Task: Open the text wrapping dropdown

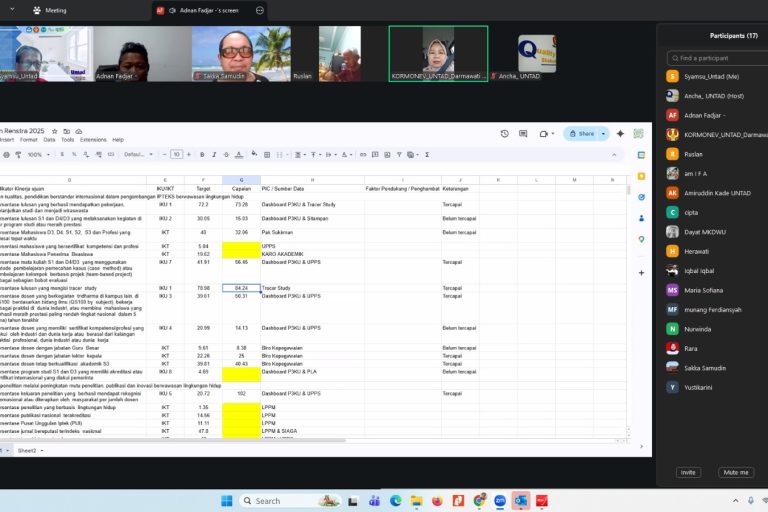Action: pos(330,155)
